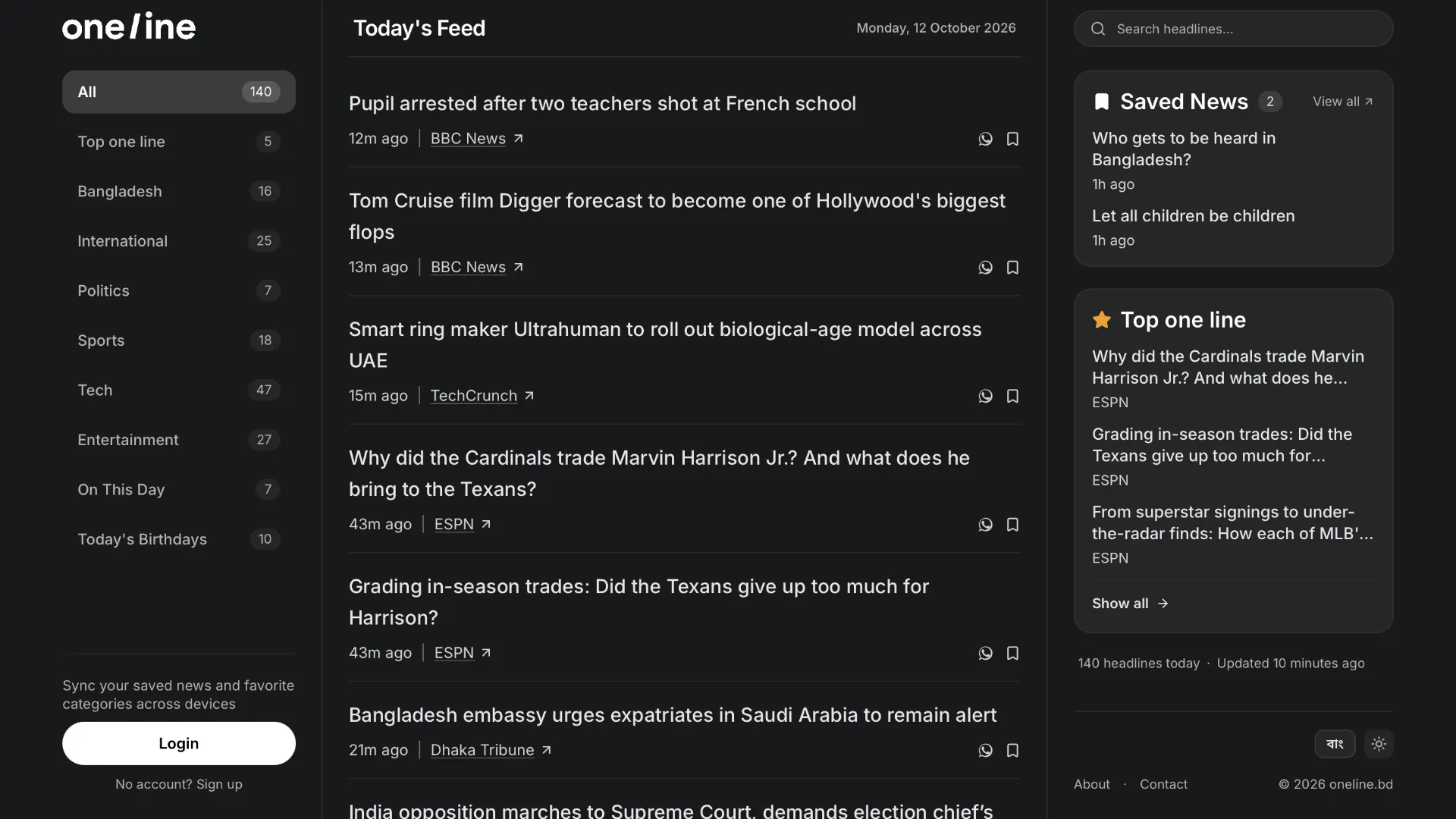Screen dimensions: 1456x819
Task: Bookmark the Ultrahuman smart ring headline
Action: [x=1012, y=397]
